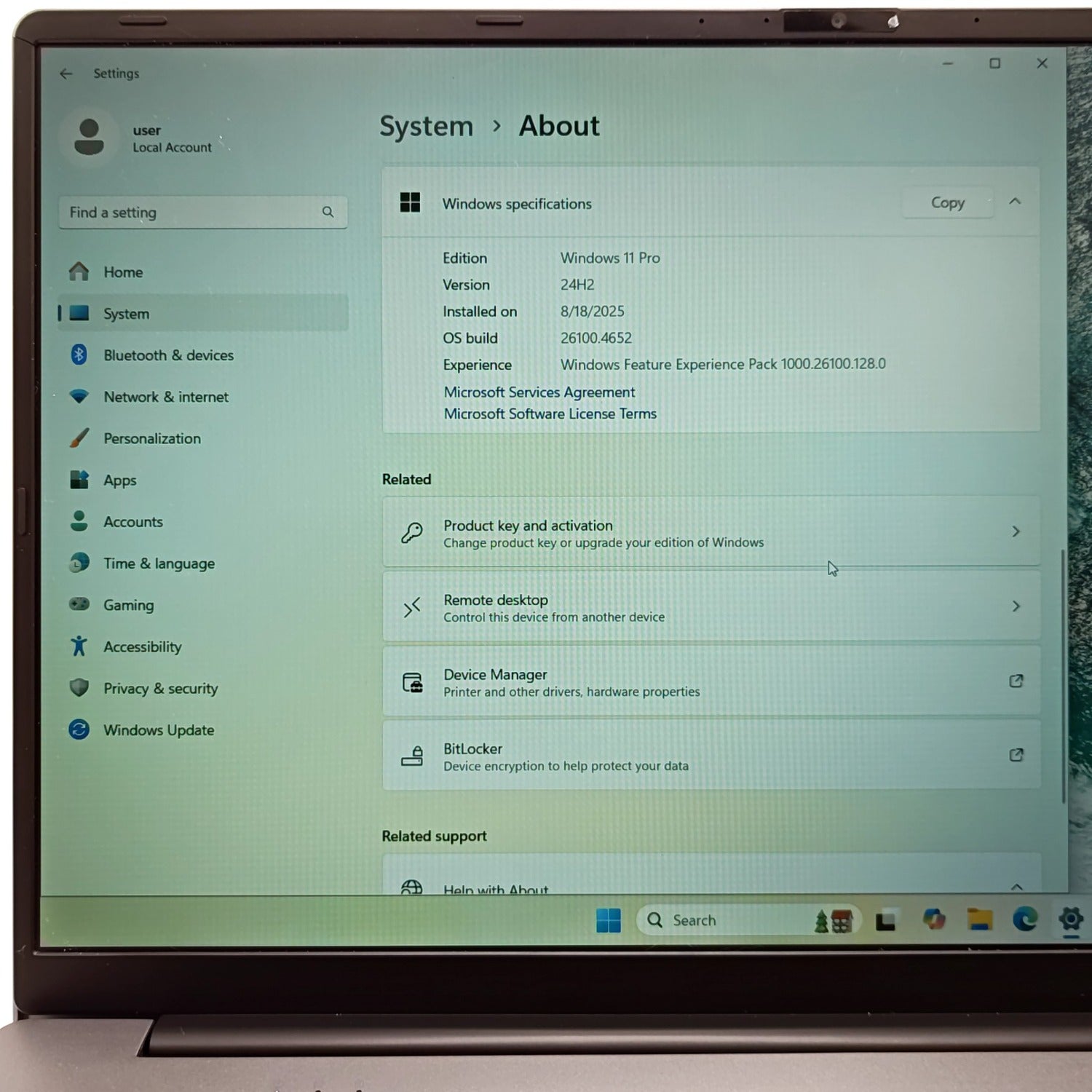This screenshot has width=1092, height=1092.
Task: Open Microsoft Edge from taskbar
Action: (1025, 920)
